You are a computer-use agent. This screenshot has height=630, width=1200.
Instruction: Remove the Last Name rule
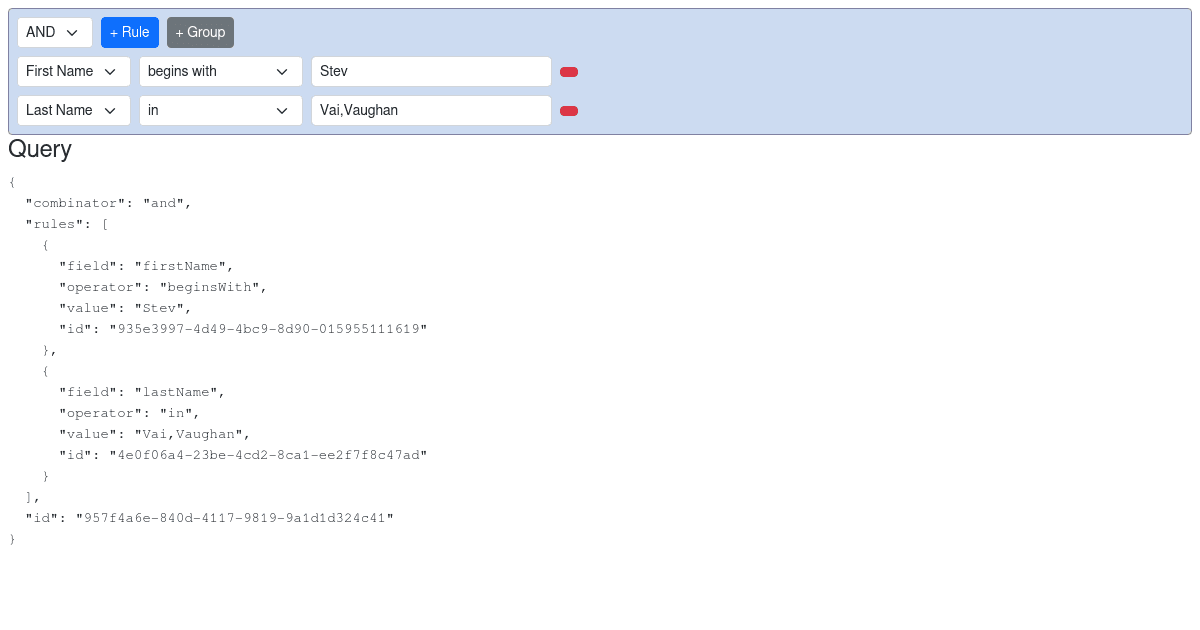[569, 111]
